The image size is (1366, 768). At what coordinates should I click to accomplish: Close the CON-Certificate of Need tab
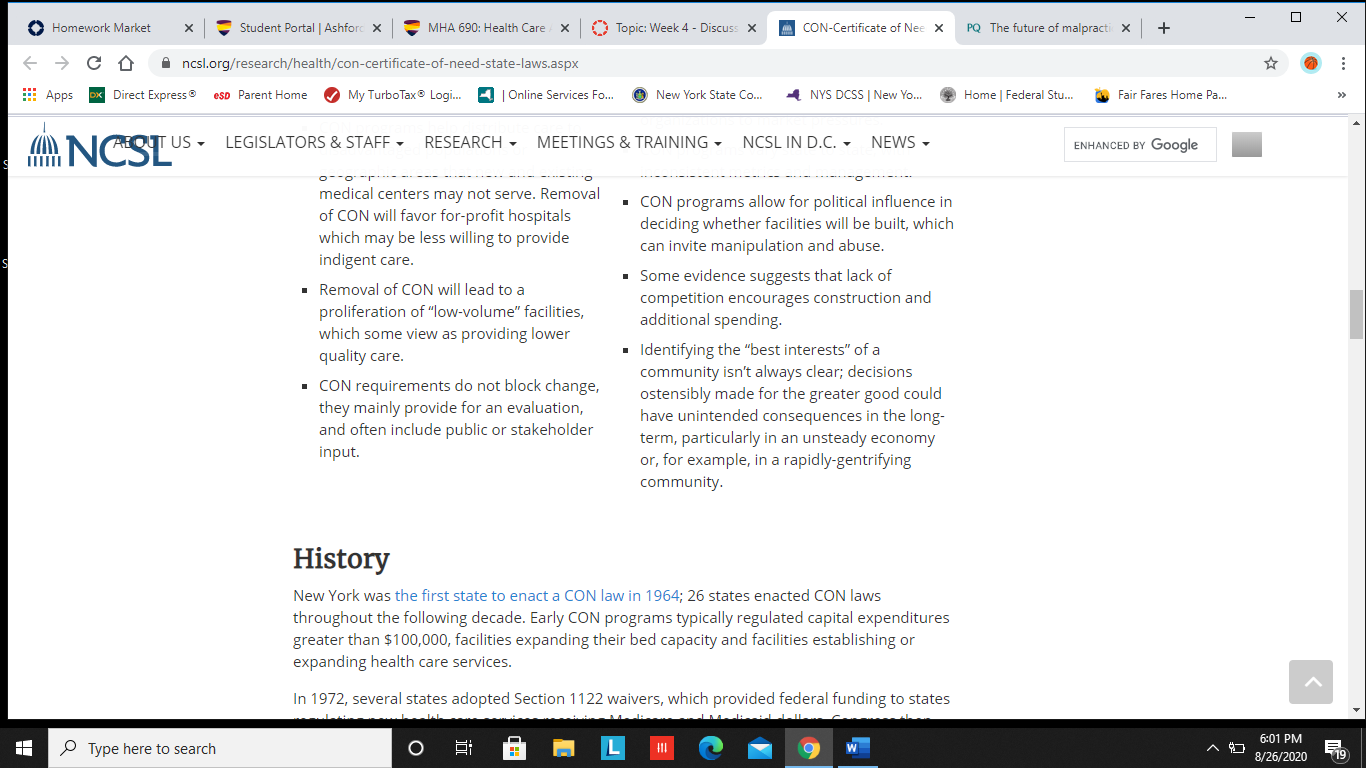pos(938,28)
